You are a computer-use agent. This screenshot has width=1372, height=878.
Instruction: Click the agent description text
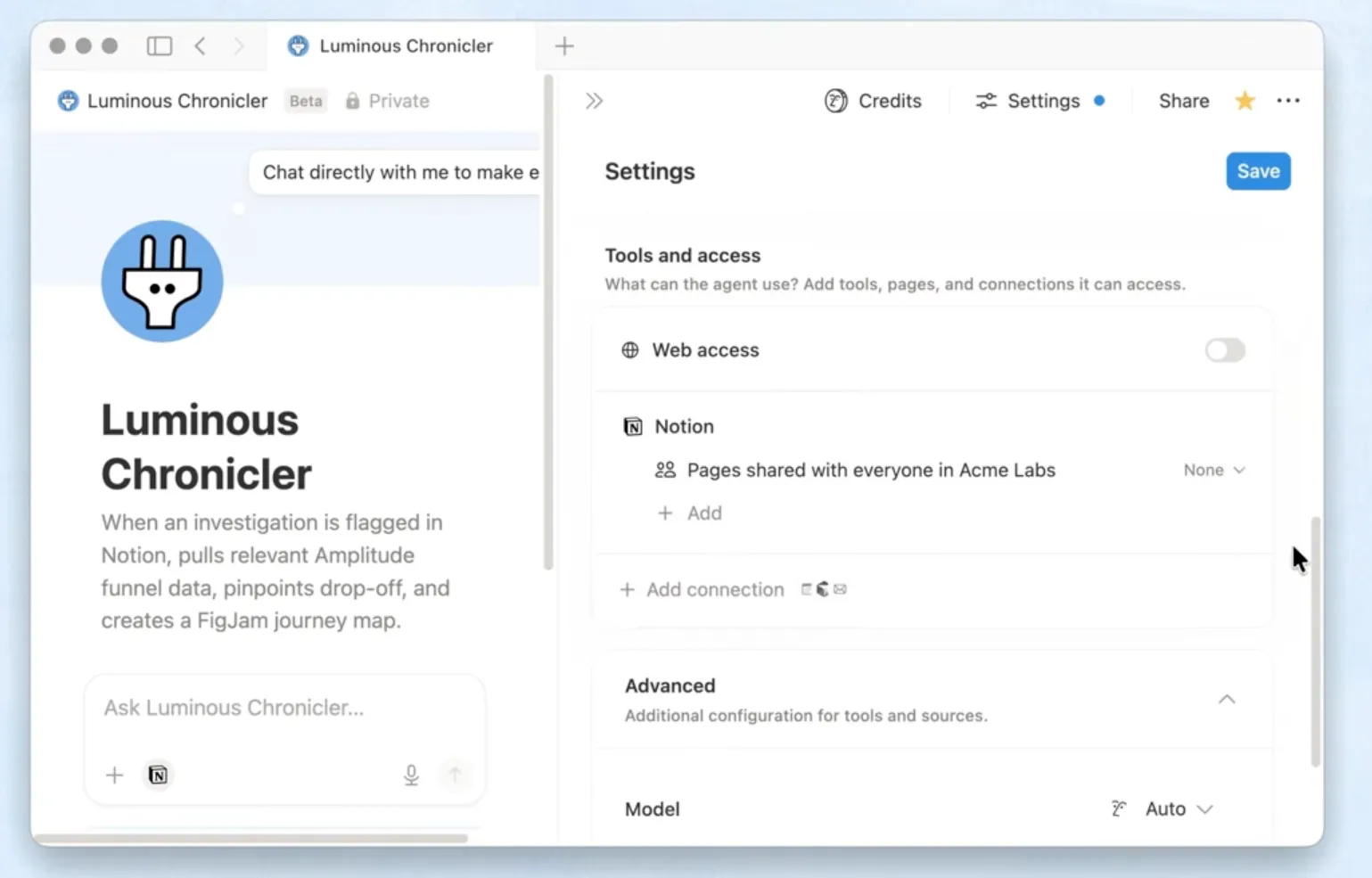point(275,571)
